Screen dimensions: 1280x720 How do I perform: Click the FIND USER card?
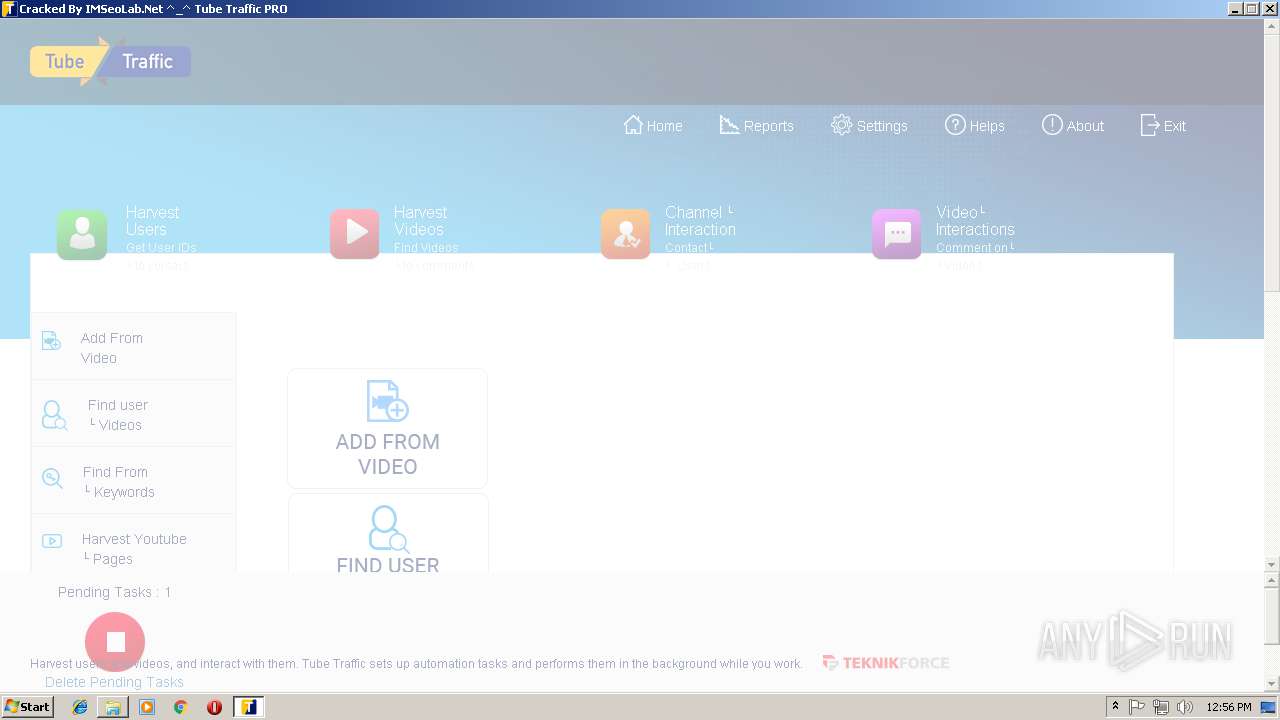point(388,533)
